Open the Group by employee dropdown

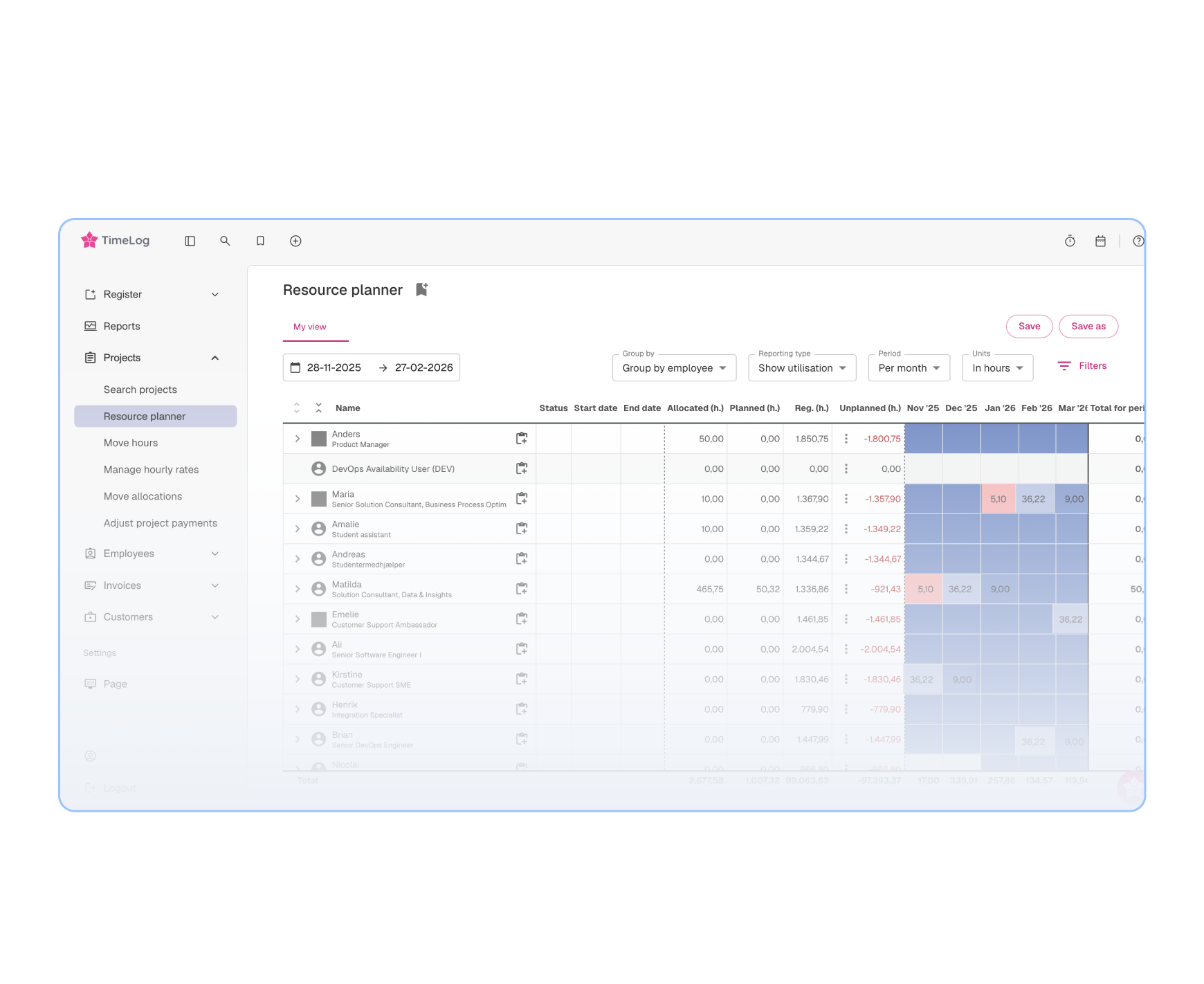point(673,367)
